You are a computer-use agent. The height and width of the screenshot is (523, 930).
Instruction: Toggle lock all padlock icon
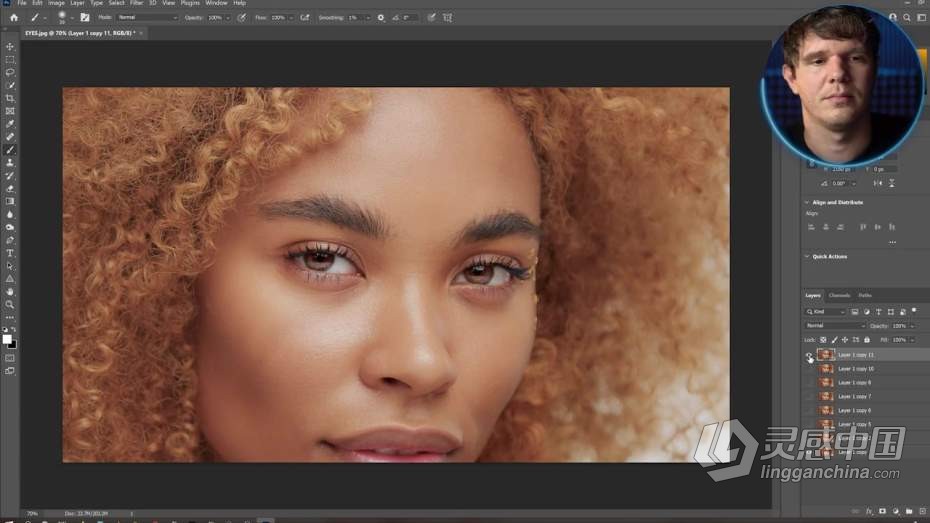click(867, 340)
